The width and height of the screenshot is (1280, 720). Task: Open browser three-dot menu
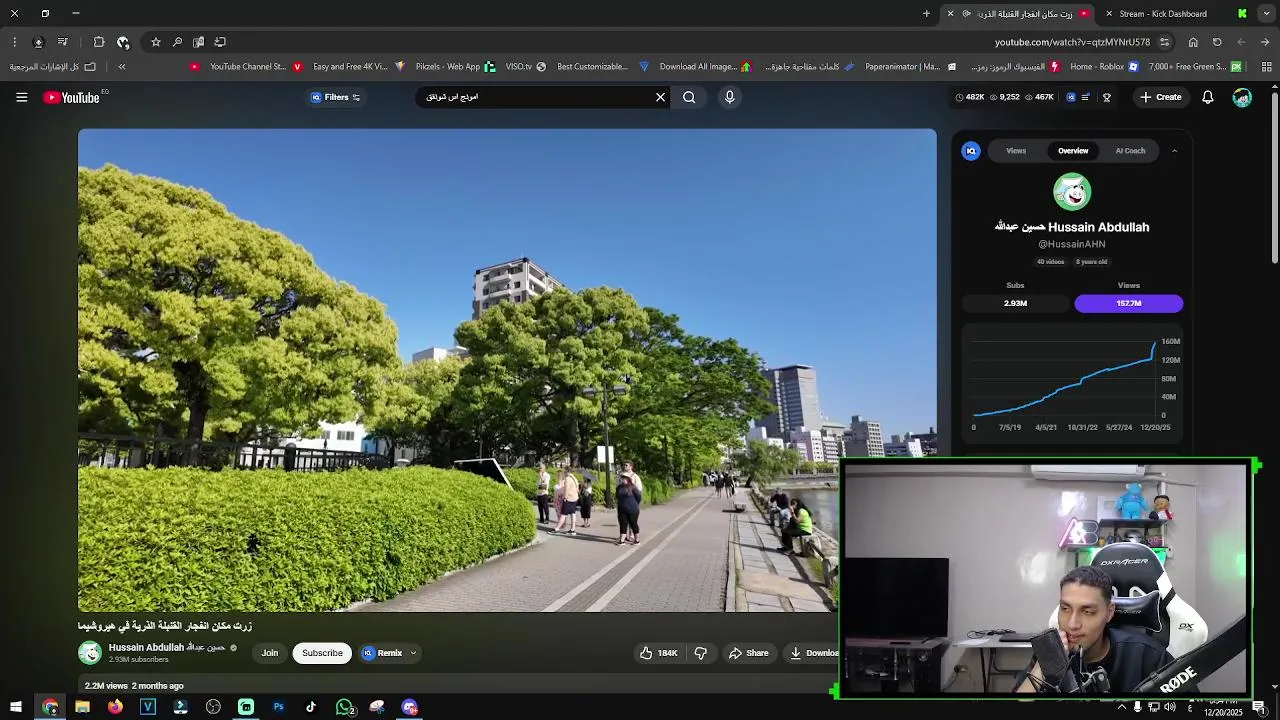pos(14,42)
